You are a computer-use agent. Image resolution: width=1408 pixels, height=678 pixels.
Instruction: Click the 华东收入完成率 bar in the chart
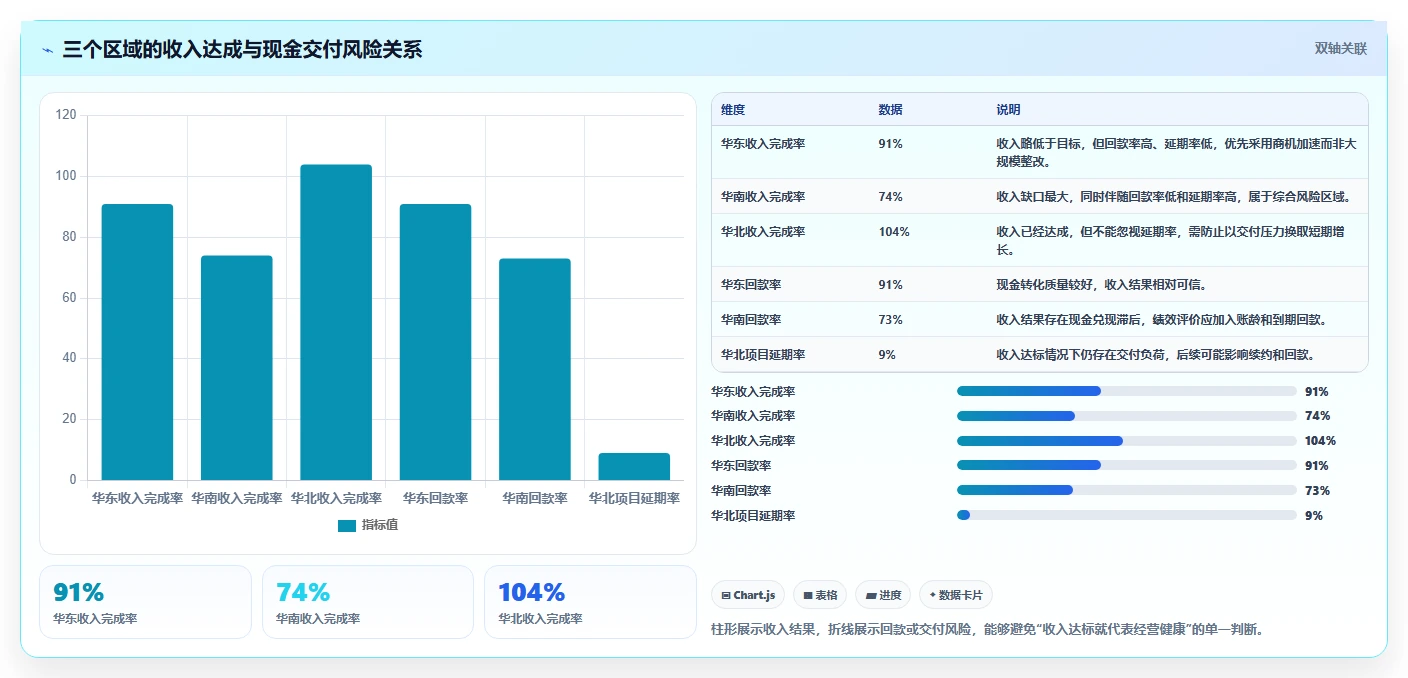[x=137, y=342]
